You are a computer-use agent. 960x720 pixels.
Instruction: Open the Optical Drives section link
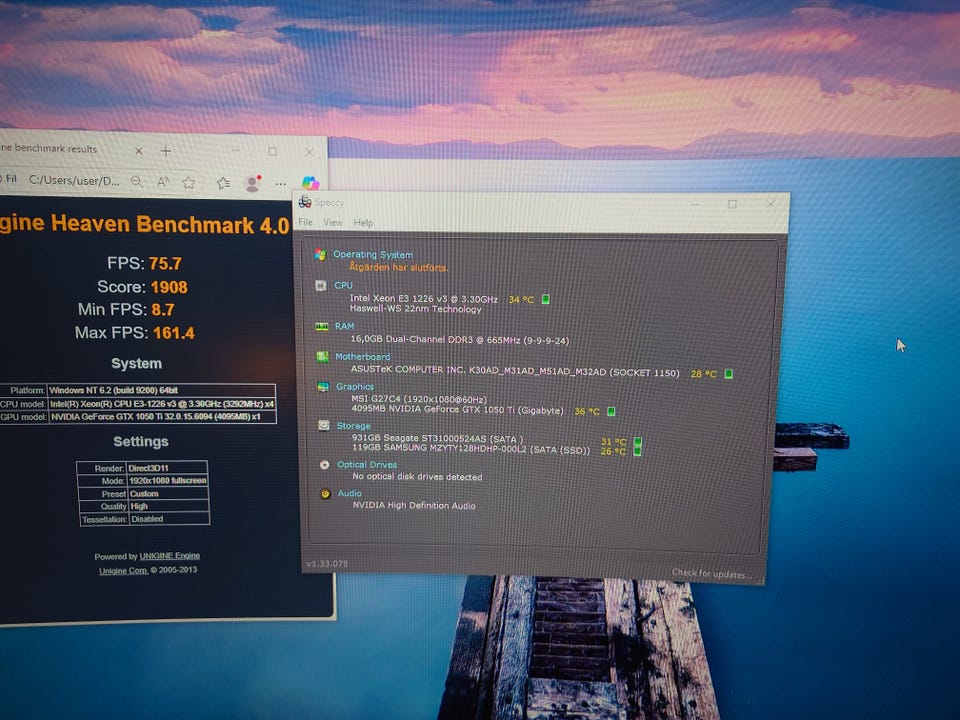[367, 465]
